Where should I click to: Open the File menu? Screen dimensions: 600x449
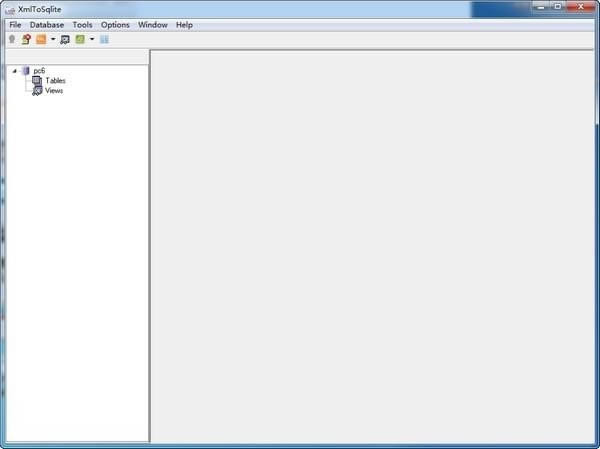click(15, 25)
